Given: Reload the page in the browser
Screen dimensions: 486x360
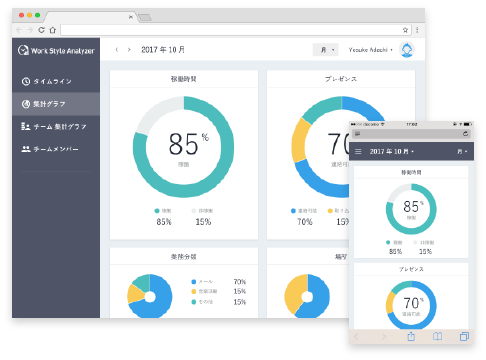Looking at the screenshot, I should (41, 30).
